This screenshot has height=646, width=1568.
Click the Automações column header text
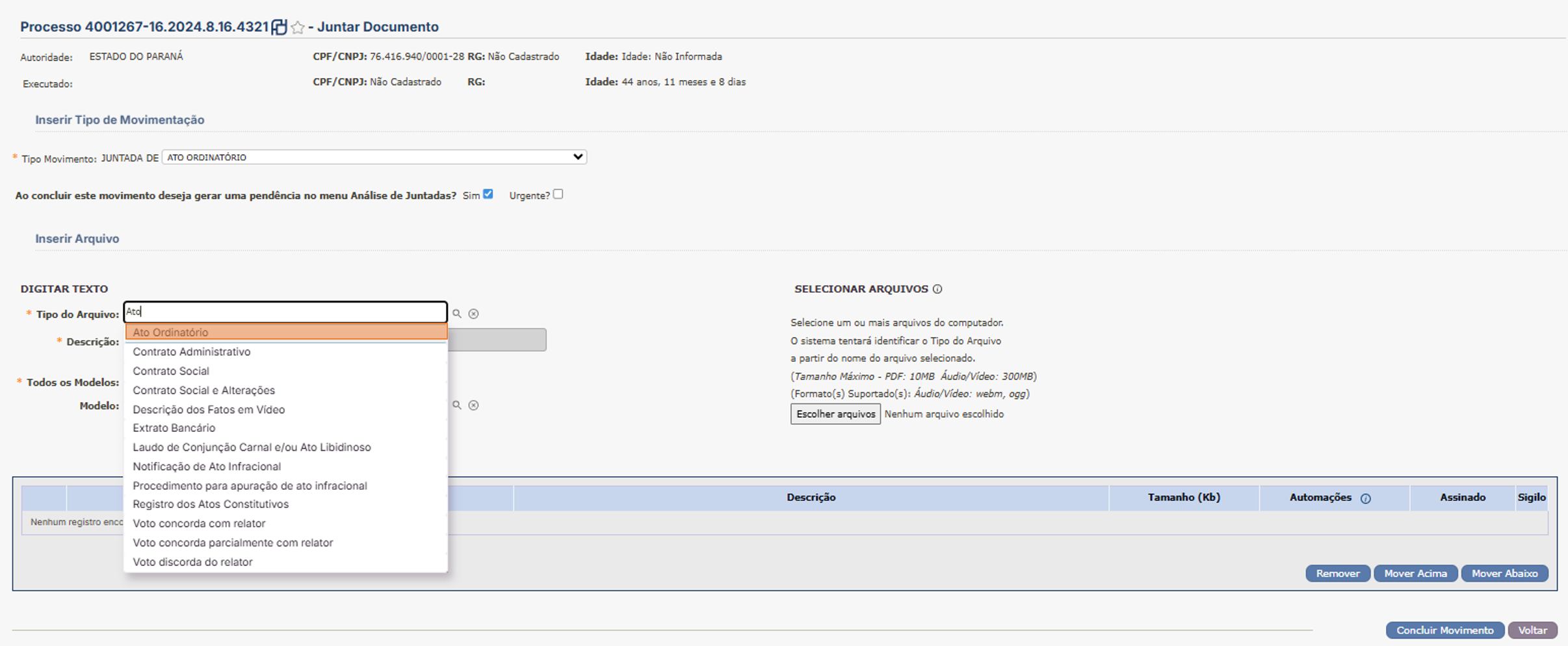pos(1320,498)
